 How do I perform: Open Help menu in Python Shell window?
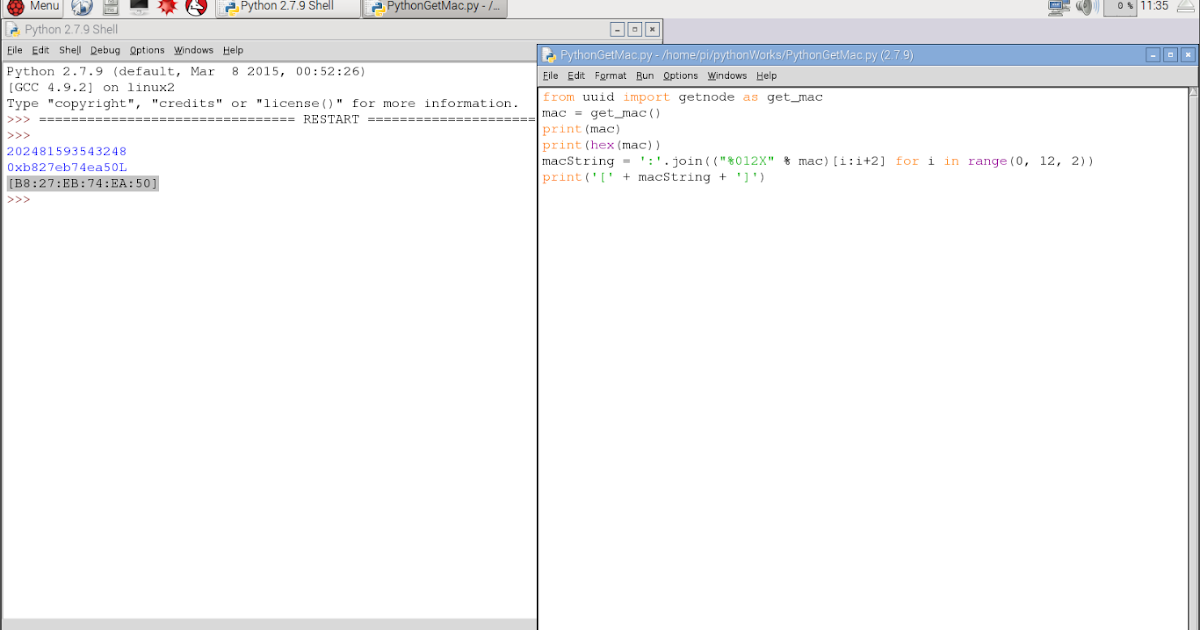233,50
